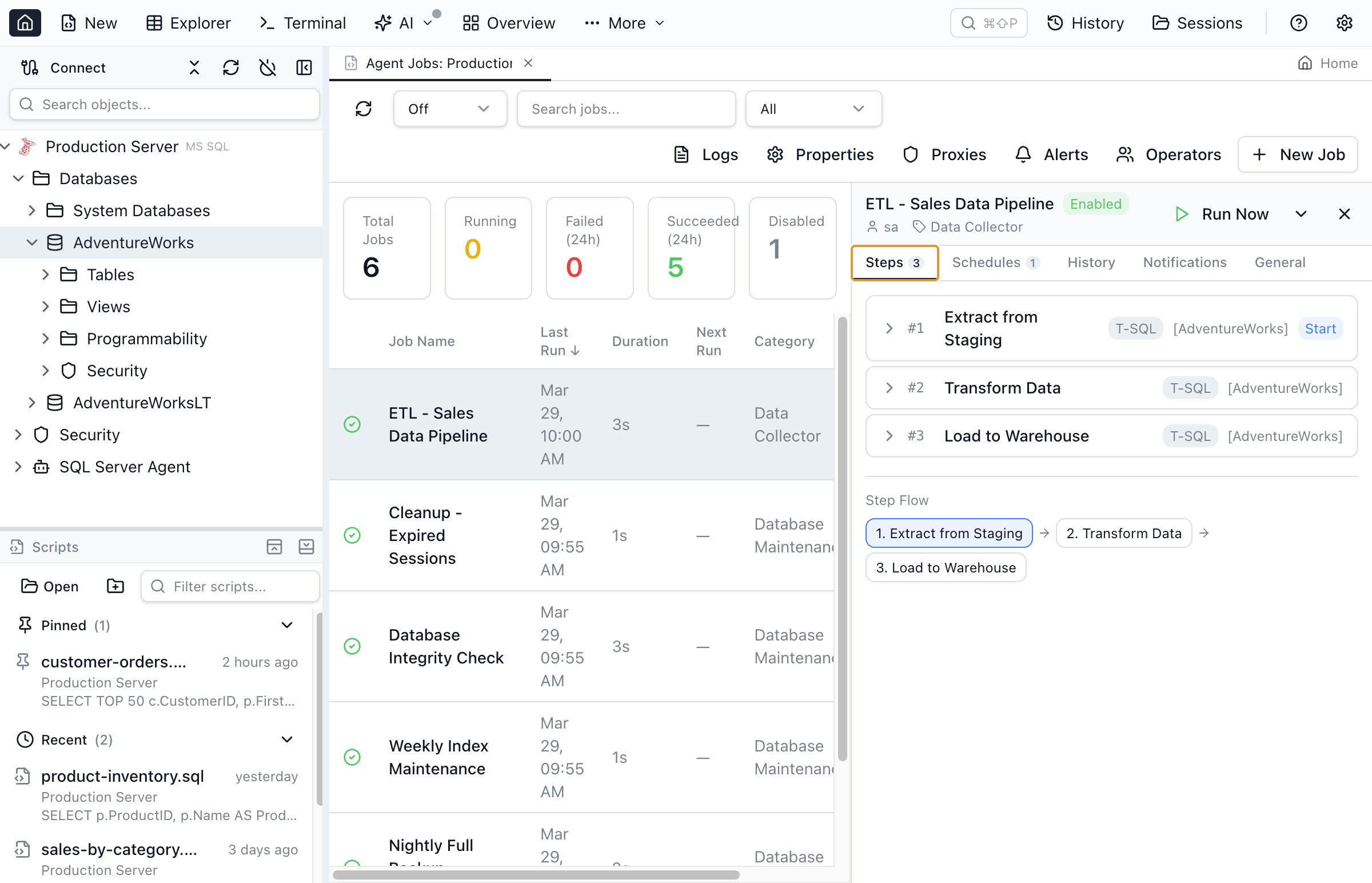Expand step #1 Extract from Staging
The image size is (1372, 883).
pyautogui.click(x=888, y=328)
